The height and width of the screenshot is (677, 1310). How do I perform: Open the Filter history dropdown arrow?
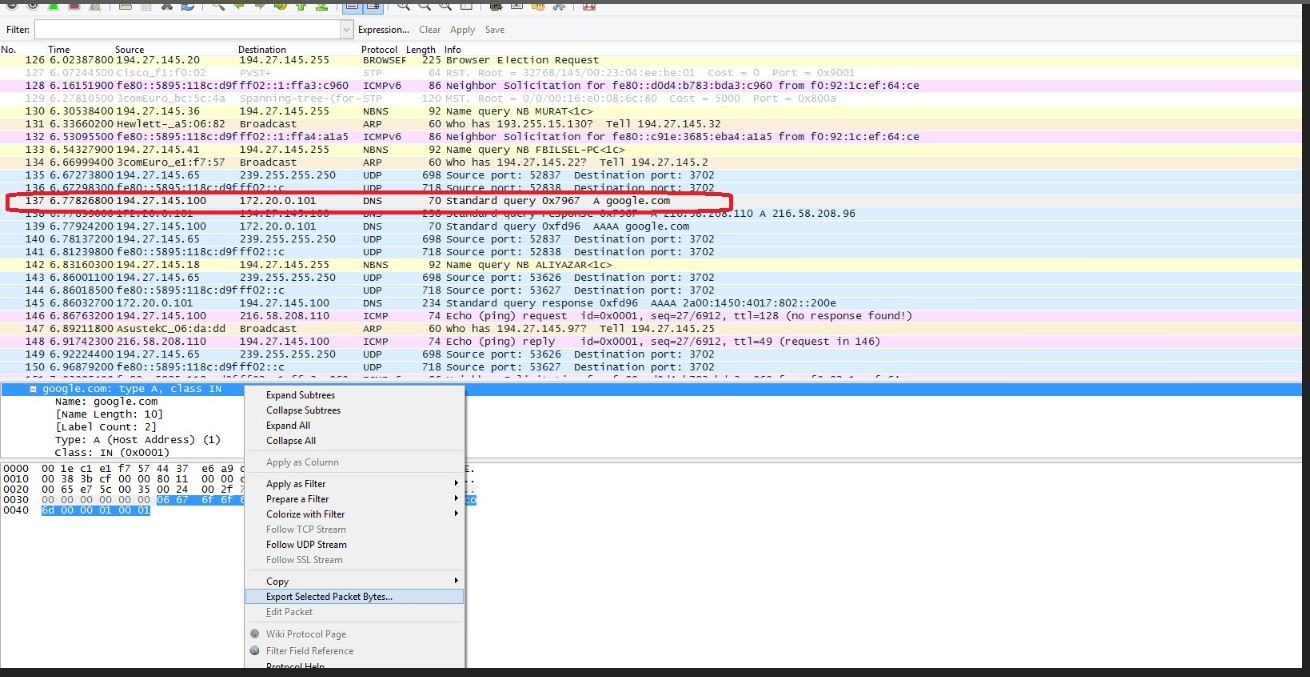coord(348,30)
